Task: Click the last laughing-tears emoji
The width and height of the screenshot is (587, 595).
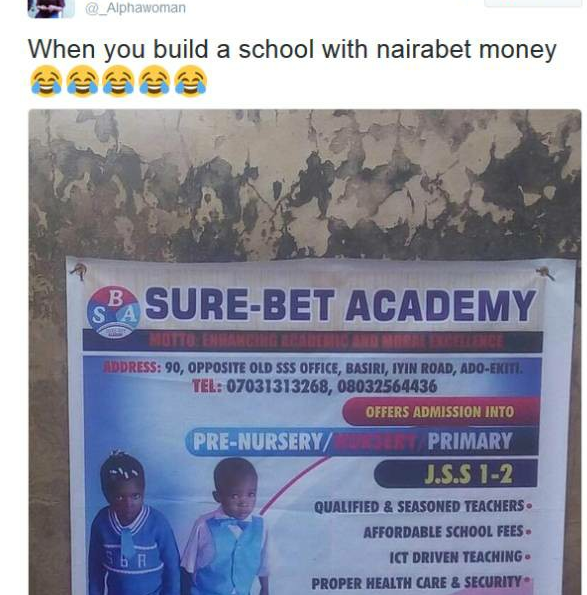Action: [190, 81]
